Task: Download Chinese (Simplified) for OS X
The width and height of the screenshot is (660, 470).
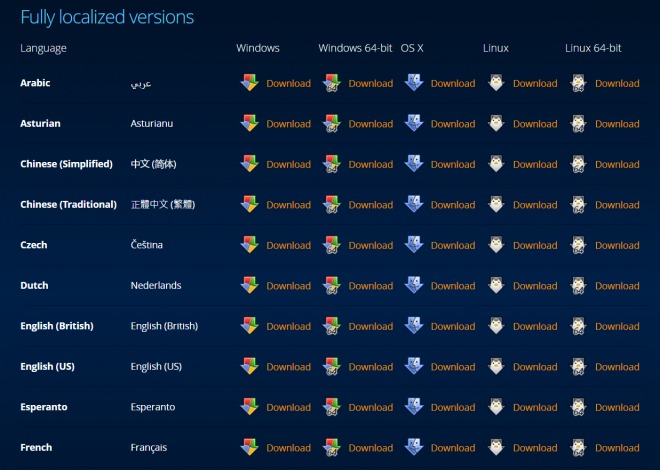Action: point(453,164)
